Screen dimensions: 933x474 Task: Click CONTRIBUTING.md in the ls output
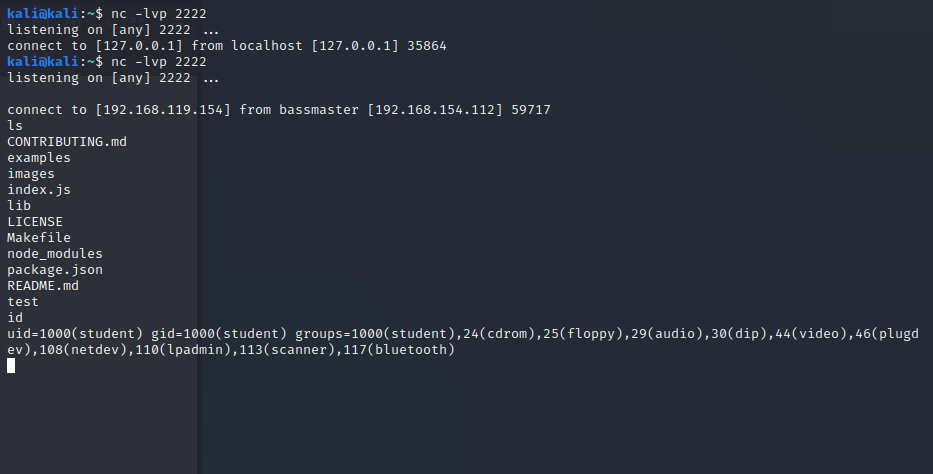click(x=67, y=141)
